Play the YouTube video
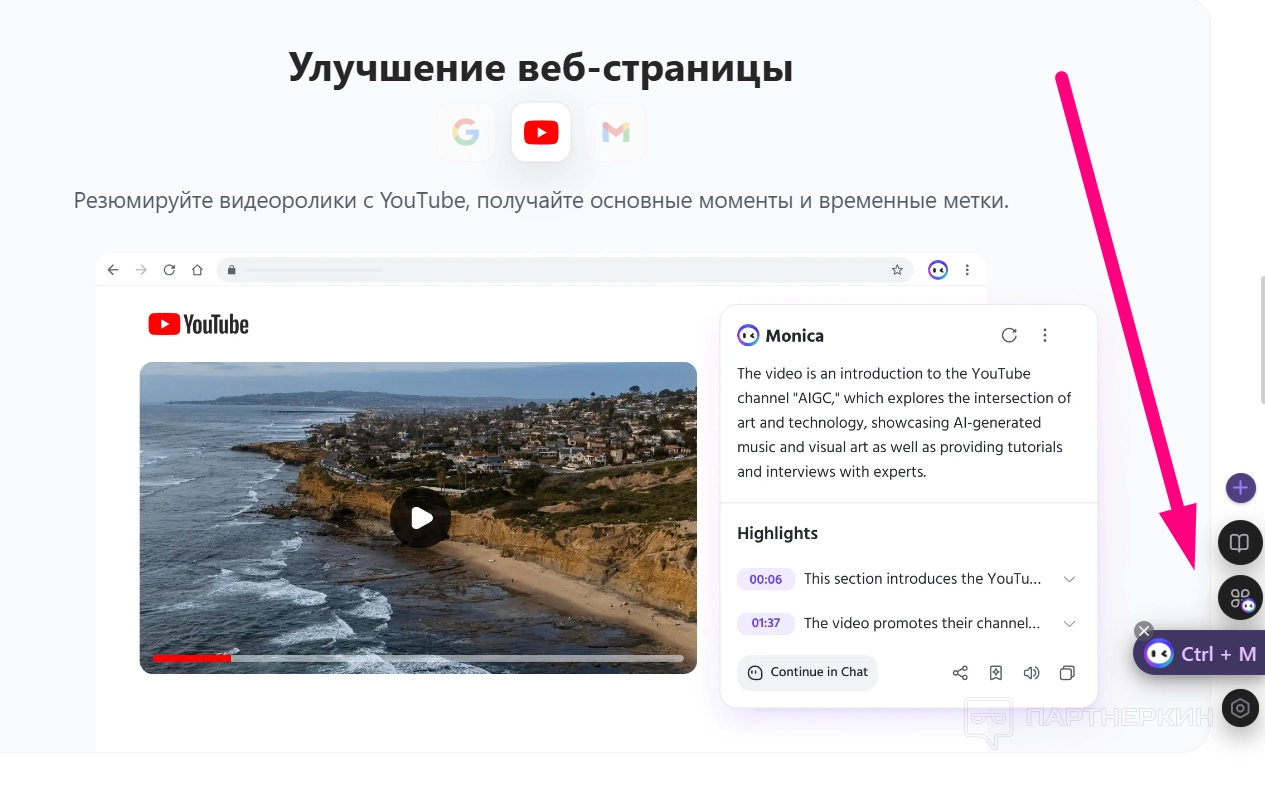This screenshot has width=1265, height=802. pos(420,518)
